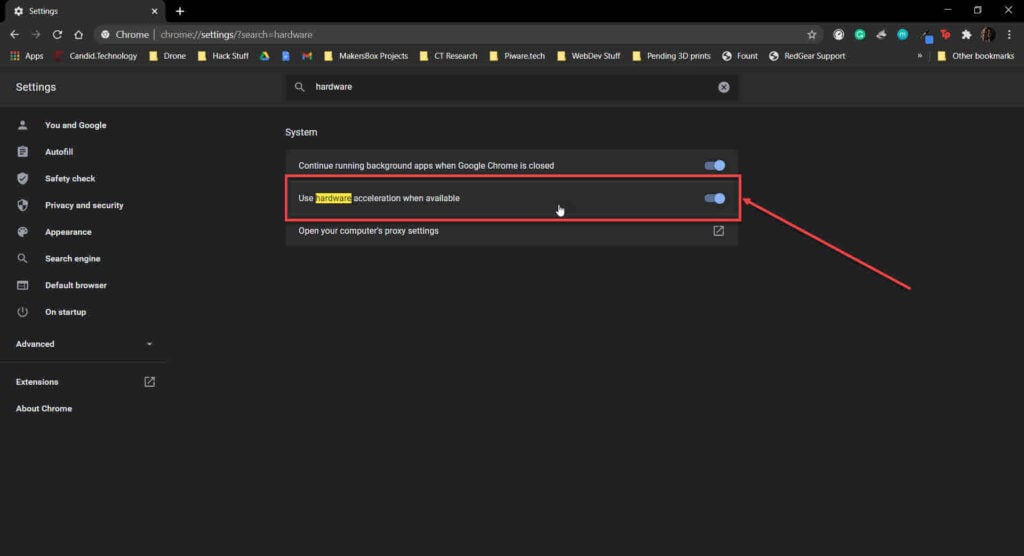The height and width of the screenshot is (556, 1024).
Task: Show hidden bookmarks with double chevron
Action: point(920,56)
